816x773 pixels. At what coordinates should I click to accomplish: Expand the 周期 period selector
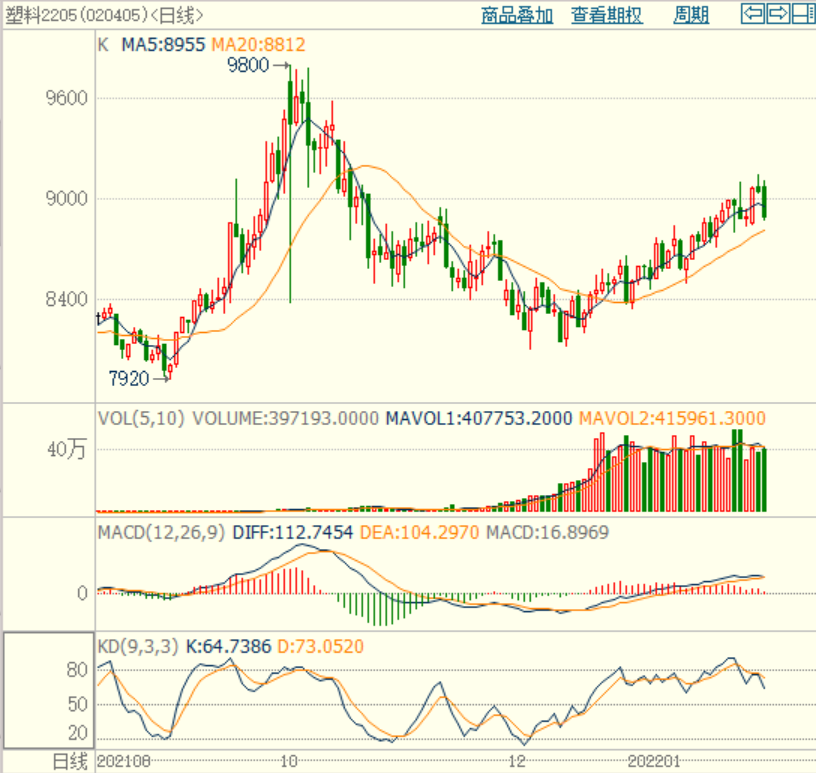pos(691,15)
